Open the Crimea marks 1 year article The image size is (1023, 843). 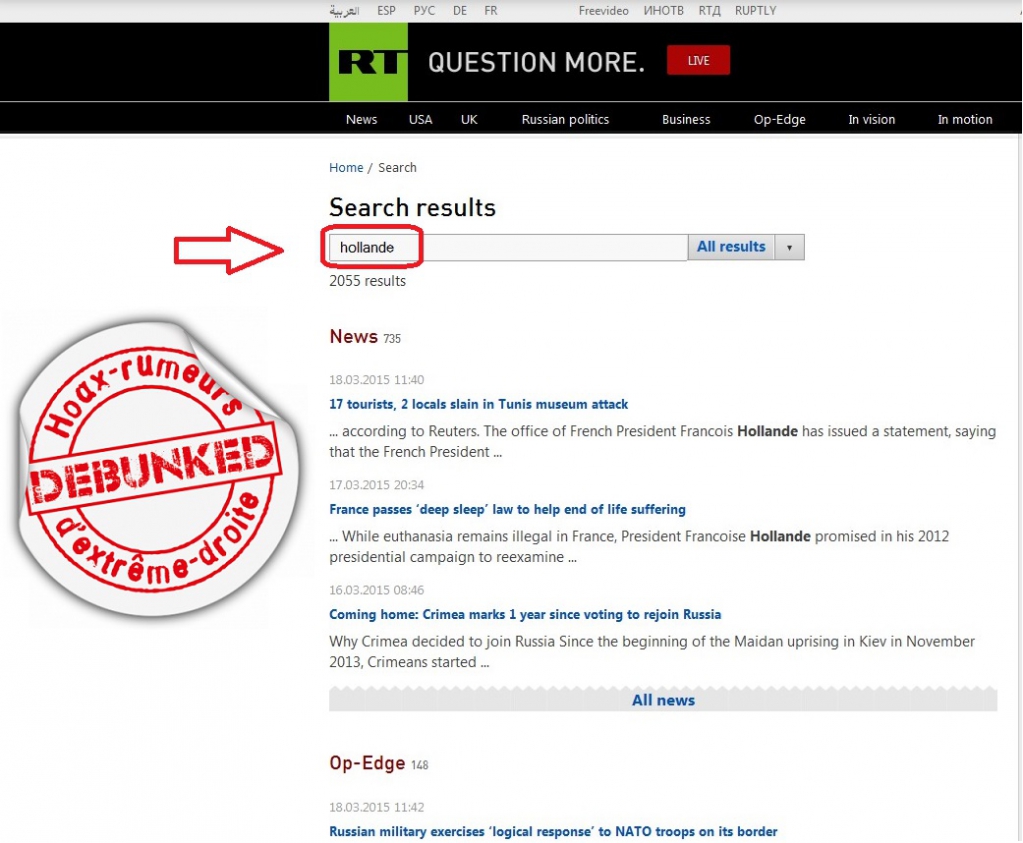click(x=525, y=615)
